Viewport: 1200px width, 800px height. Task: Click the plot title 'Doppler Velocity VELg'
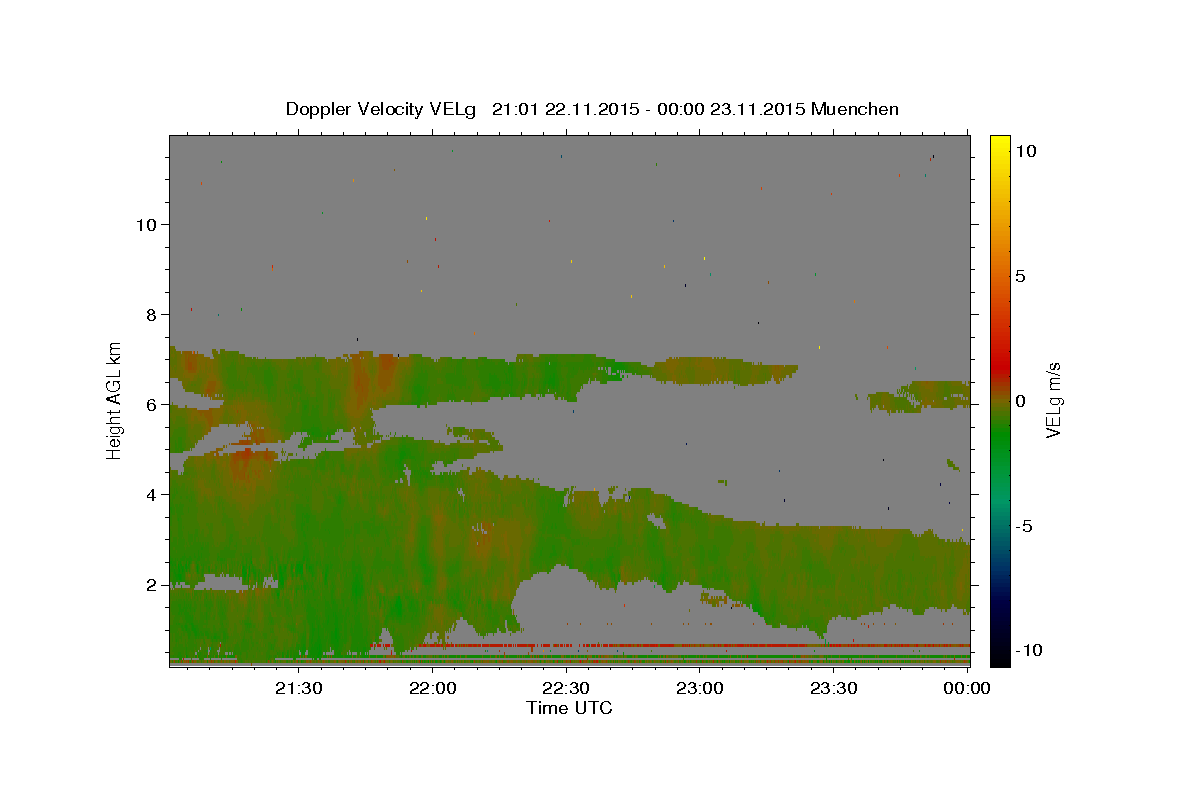[x=382, y=109]
